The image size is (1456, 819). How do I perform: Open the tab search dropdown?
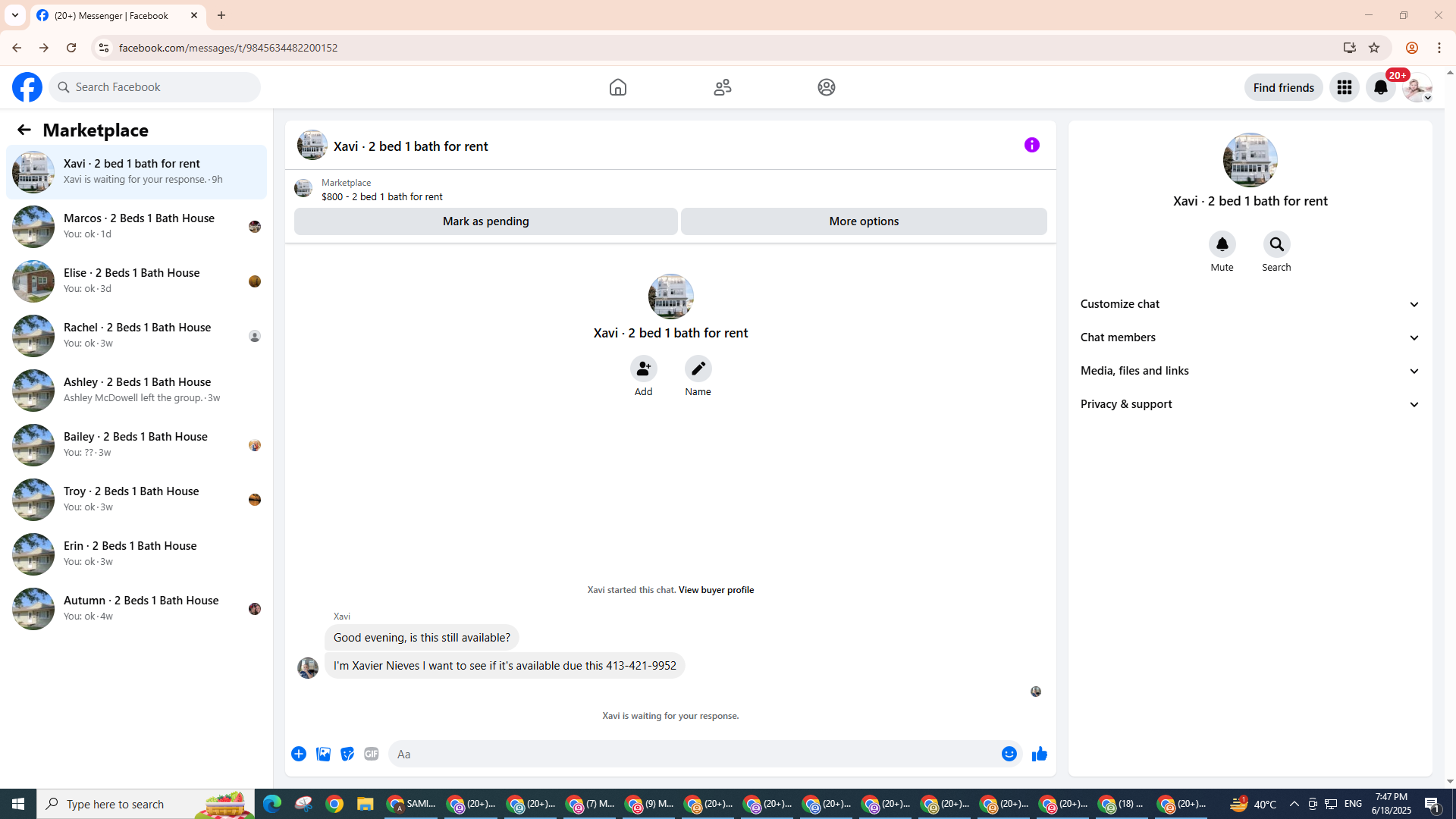pyautogui.click(x=15, y=15)
